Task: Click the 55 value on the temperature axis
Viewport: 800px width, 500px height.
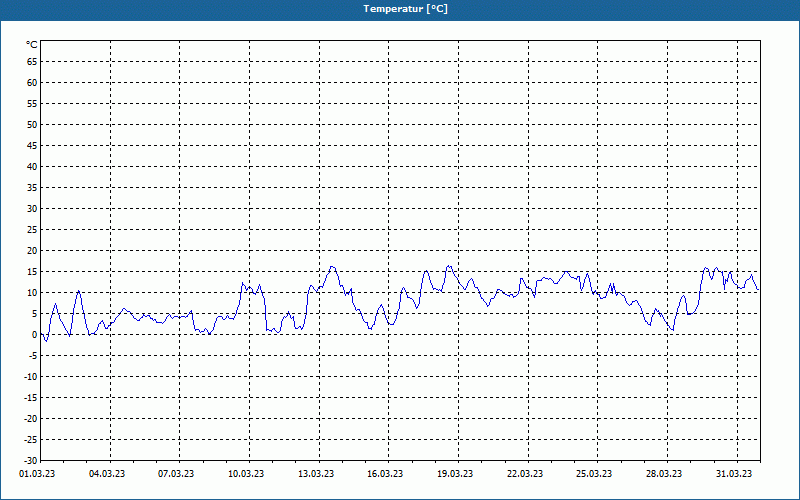Action: (x=32, y=104)
